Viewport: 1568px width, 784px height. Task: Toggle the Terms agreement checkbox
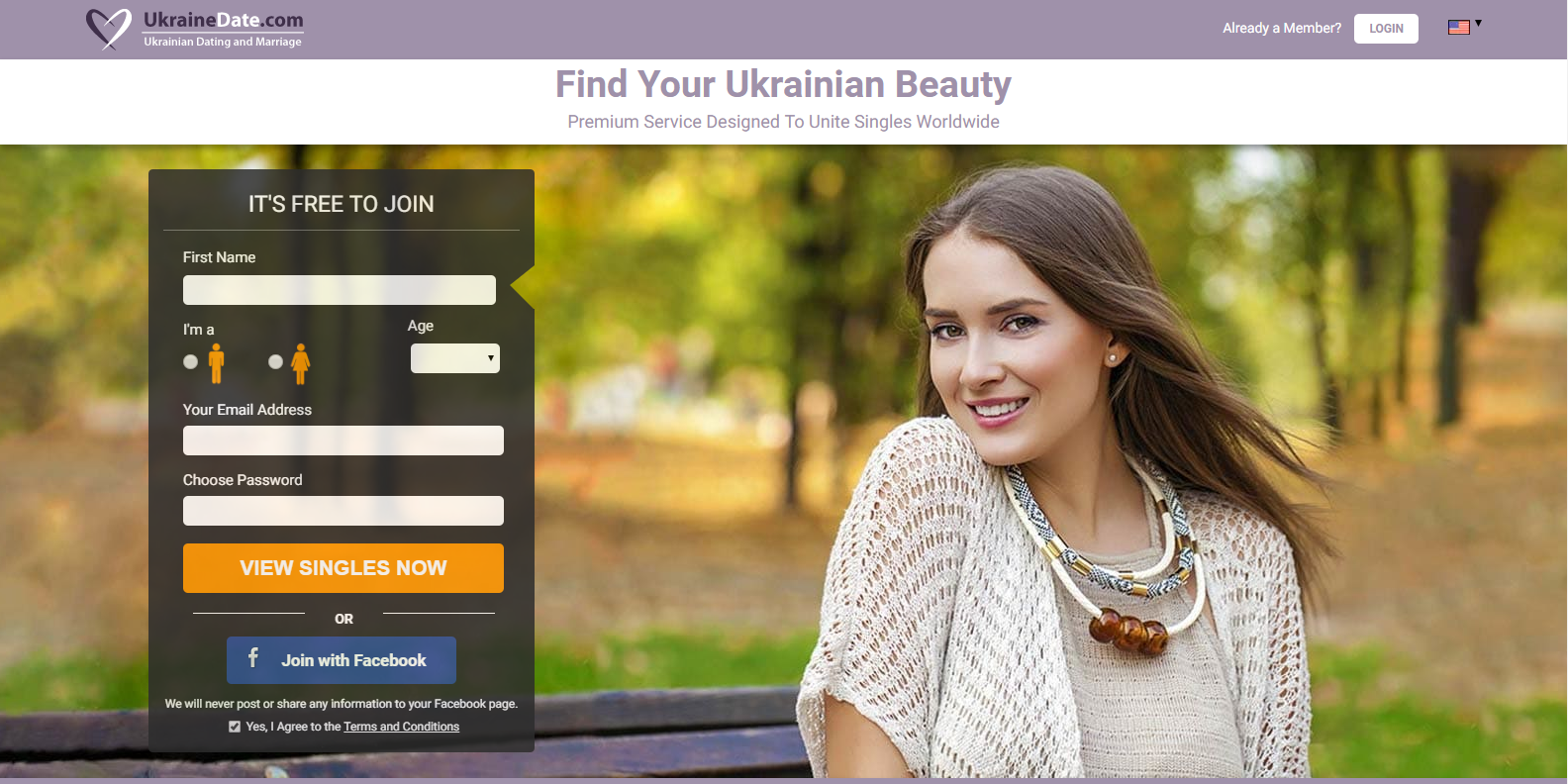pos(235,727)
